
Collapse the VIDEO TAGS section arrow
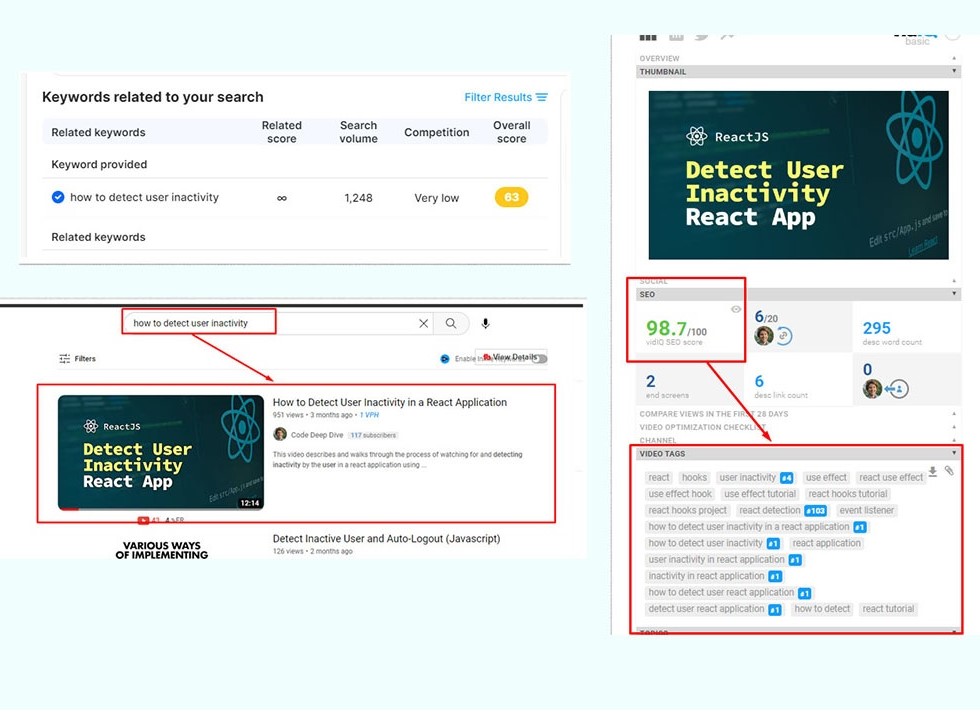click(954, 453)
